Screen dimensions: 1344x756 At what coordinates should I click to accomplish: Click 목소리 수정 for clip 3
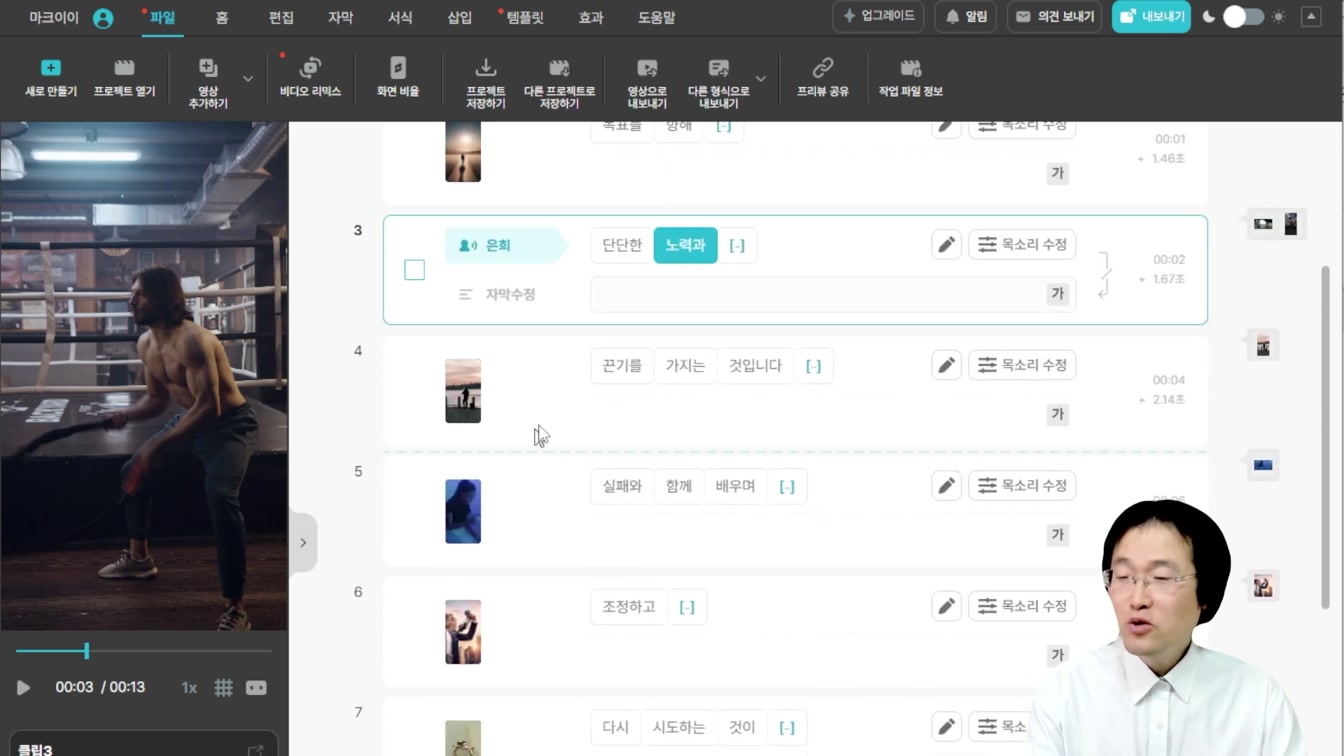click(1022, 244)
